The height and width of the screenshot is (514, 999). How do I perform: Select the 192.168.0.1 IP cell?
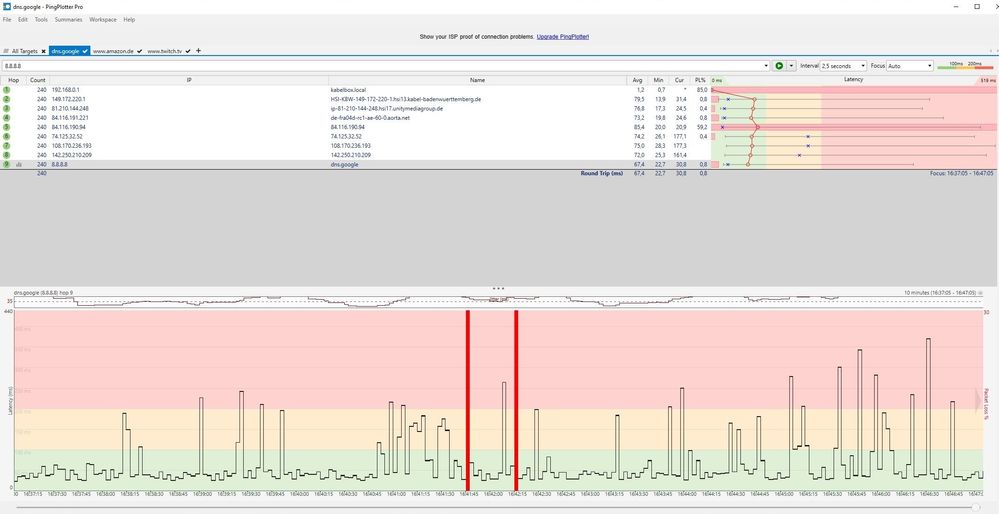pyautogui.click(x=66, y=90)
